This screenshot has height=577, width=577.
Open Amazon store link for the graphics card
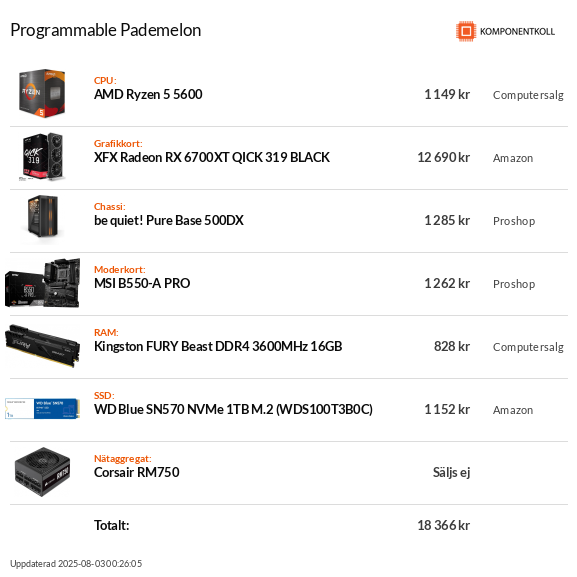513,158
